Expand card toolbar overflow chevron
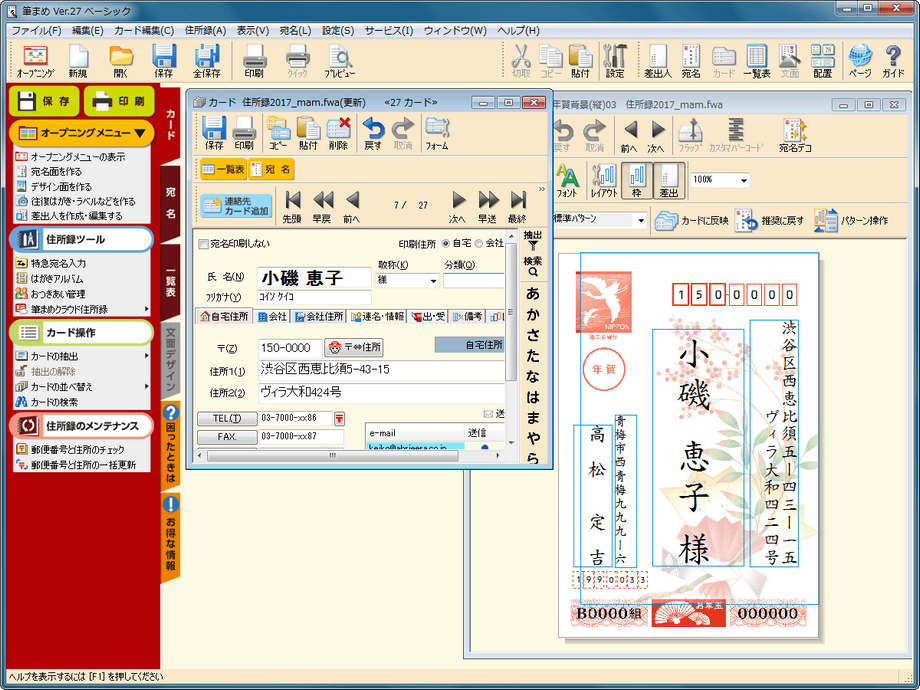The width and height of the screenshot is (920, 690). tap(542, 189)
